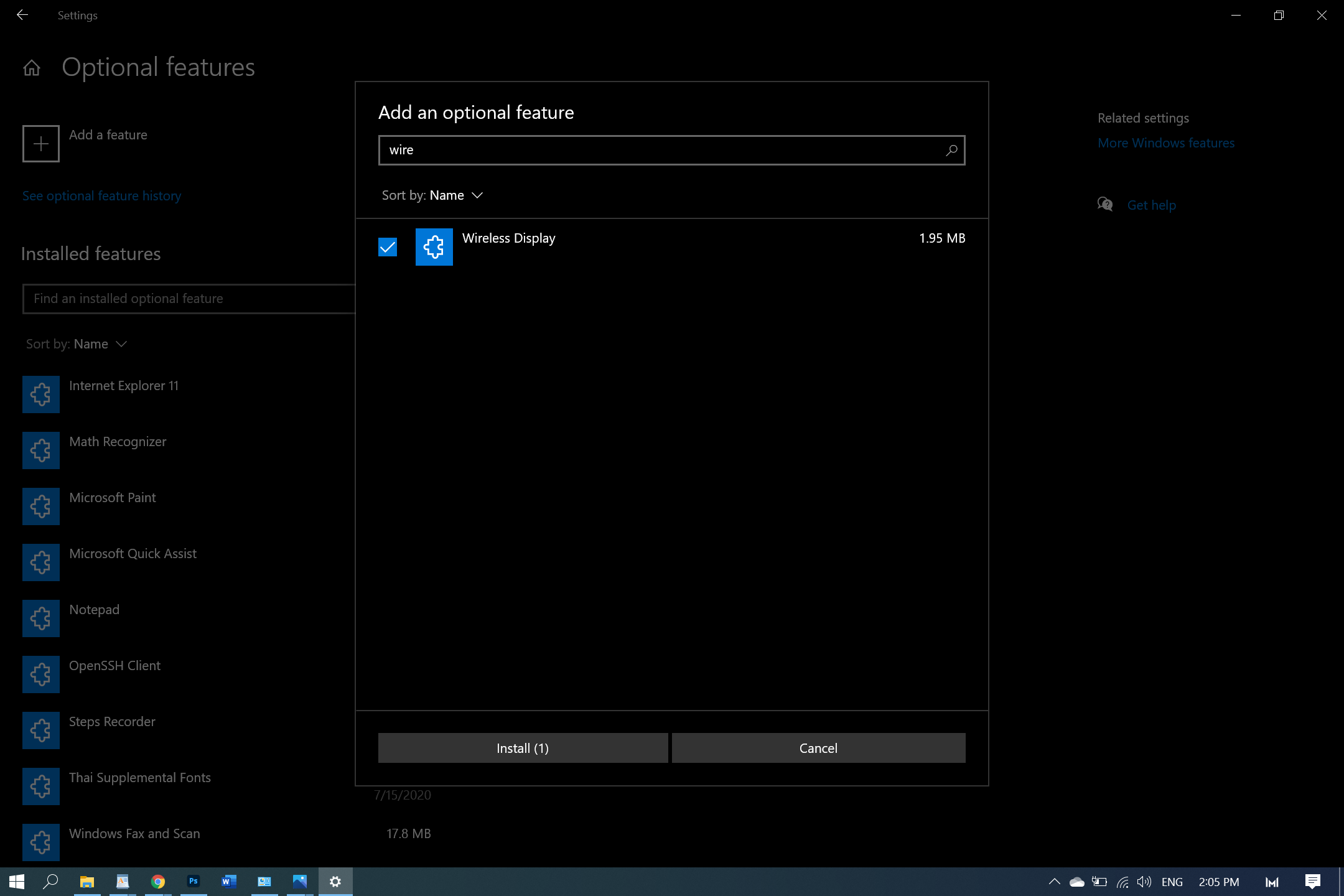Open the Windows Start menu
The width and height of the screenshot is (1344, 896).
pos(17,882)
